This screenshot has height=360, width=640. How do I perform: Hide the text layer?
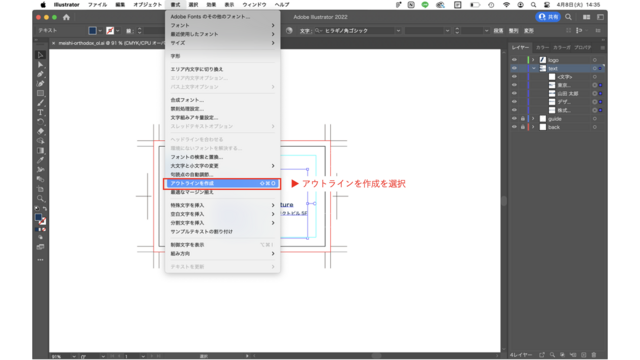coord(514,68)
